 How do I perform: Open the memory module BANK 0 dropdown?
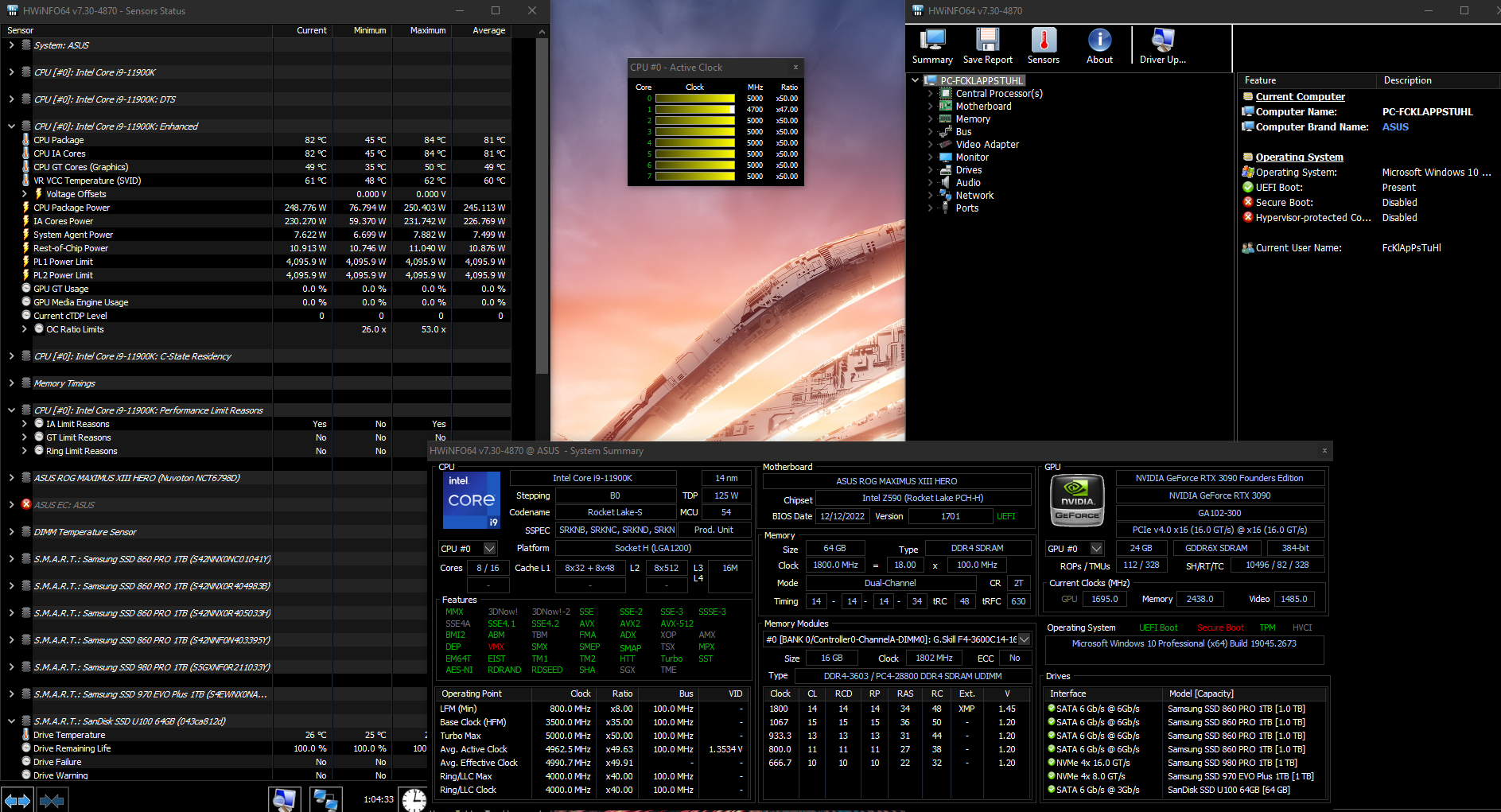(1024, 639)
